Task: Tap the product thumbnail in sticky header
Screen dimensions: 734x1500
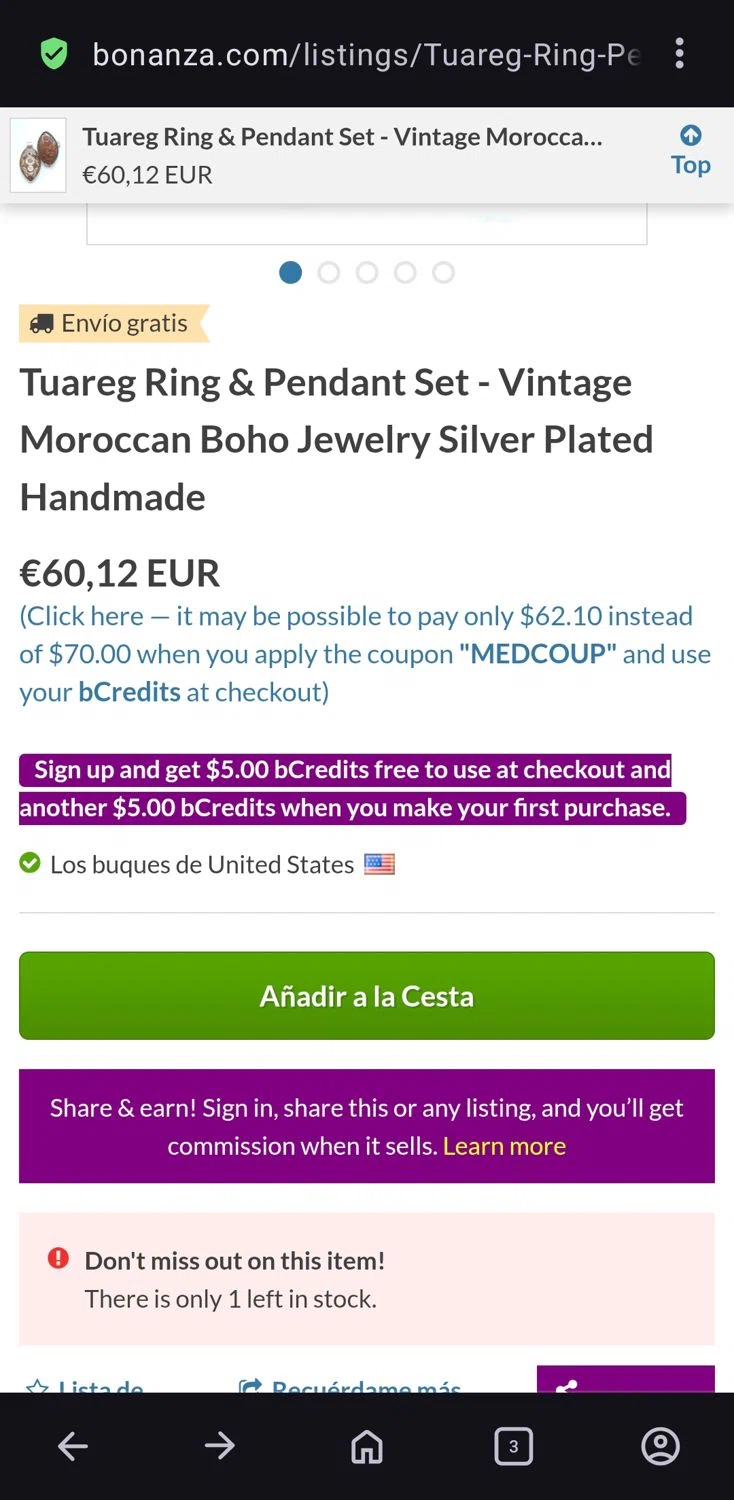Action: coord(38,155)
